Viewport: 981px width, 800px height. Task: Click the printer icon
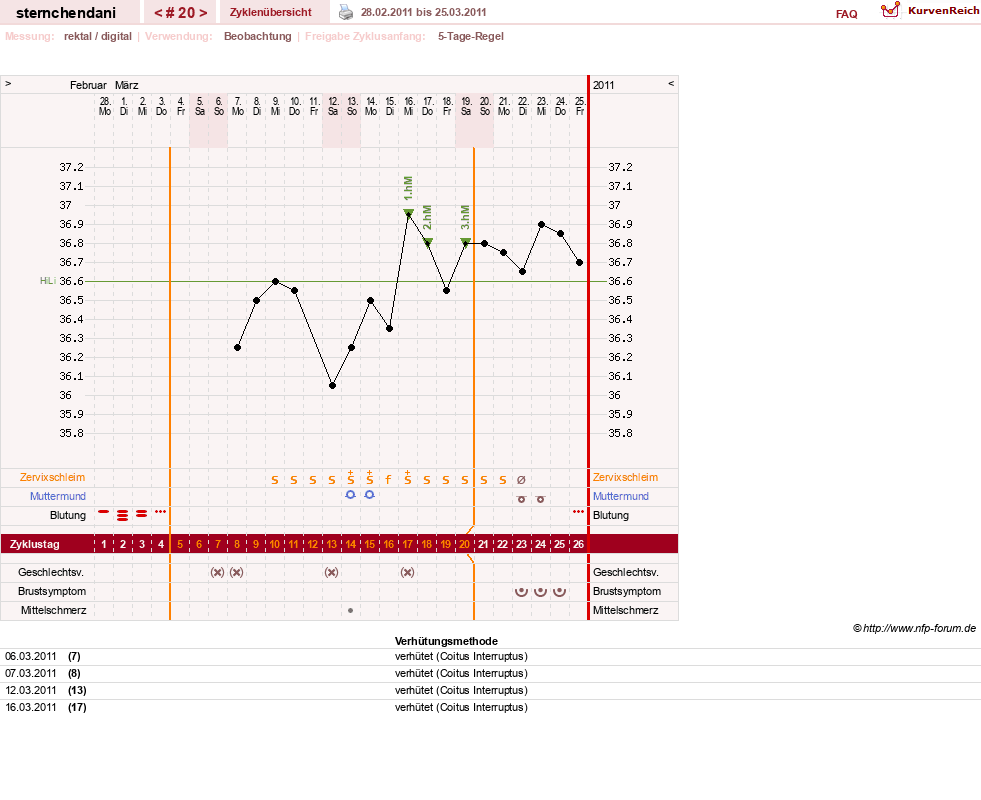point(346,12)
